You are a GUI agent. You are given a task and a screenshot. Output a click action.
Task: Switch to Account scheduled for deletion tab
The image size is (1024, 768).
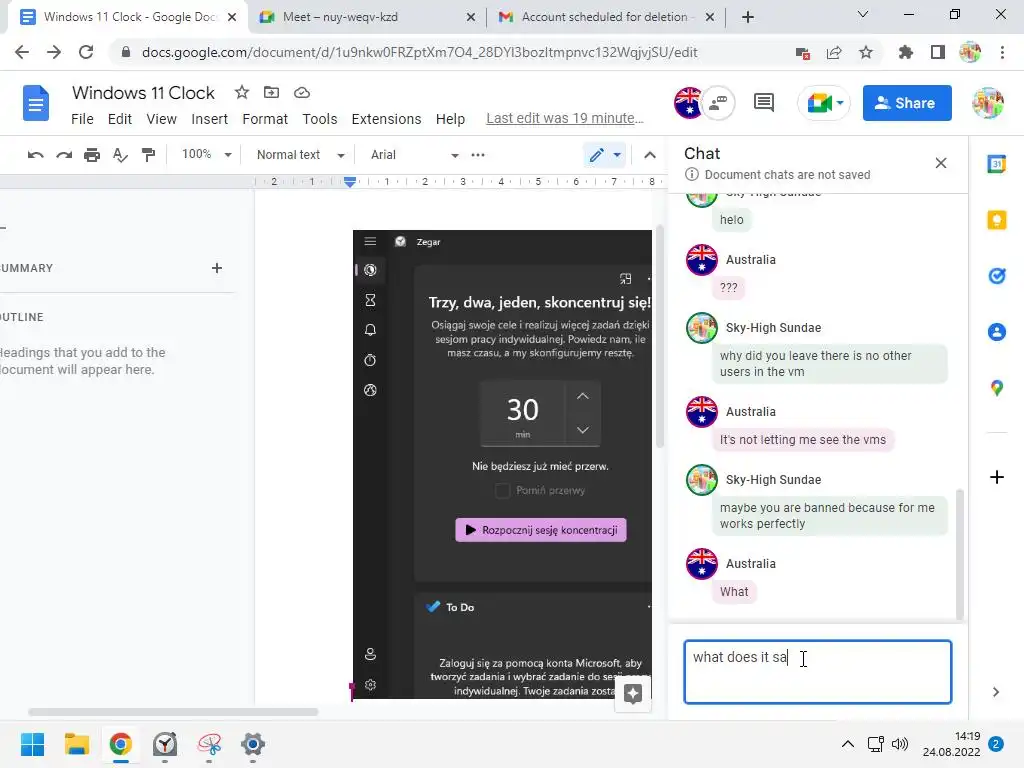[605, 17]
